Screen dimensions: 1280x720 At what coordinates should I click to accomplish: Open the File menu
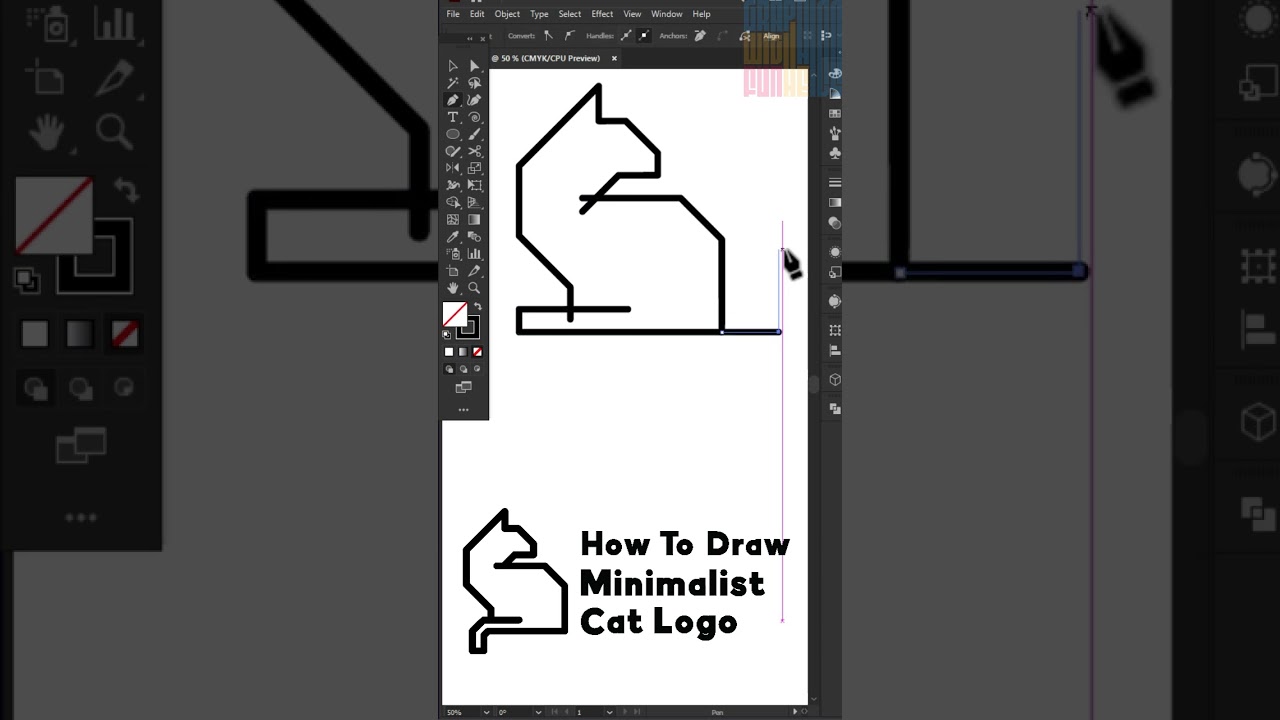pos(453,14)
